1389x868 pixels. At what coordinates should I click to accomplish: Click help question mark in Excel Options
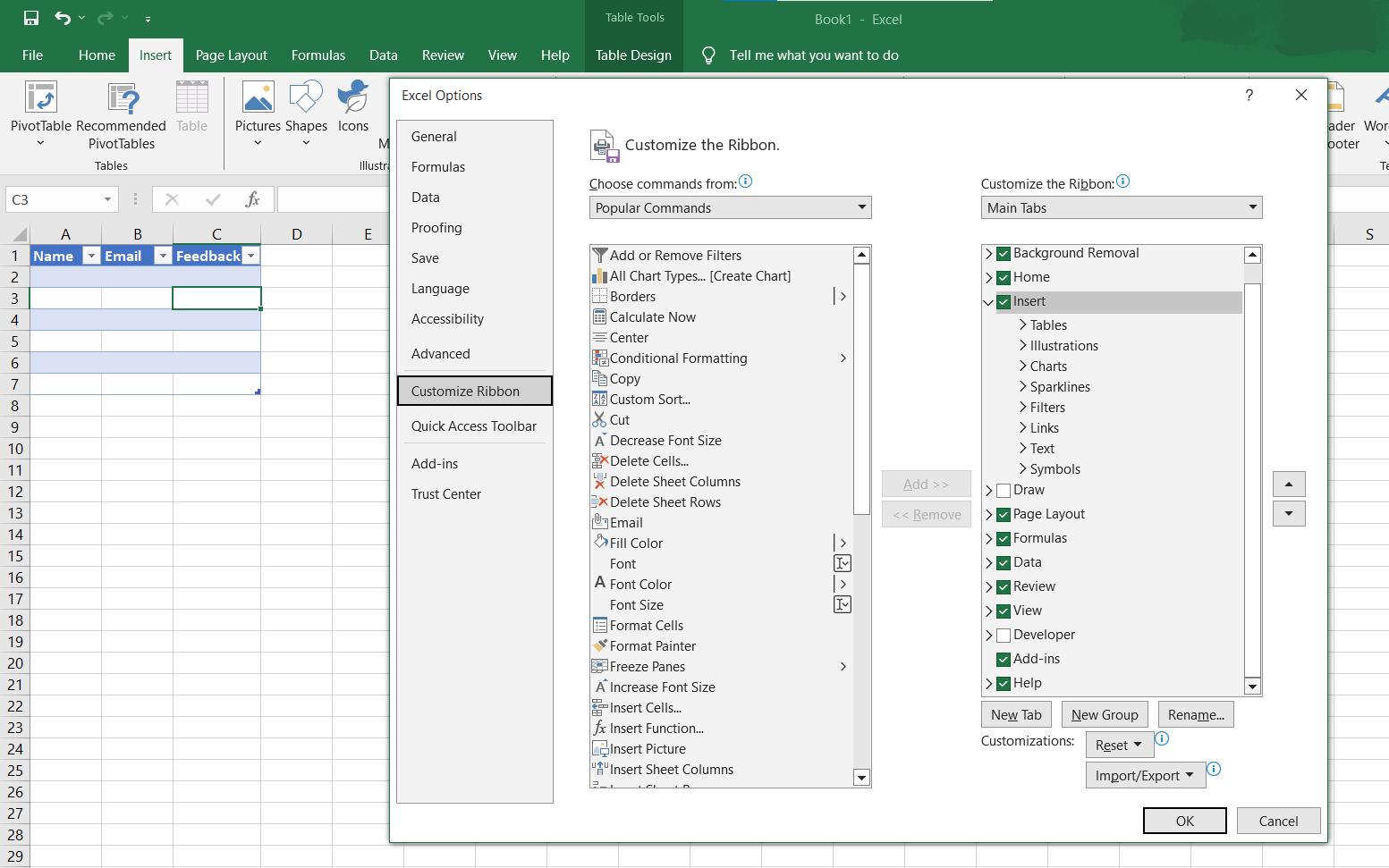point(1249,95)
